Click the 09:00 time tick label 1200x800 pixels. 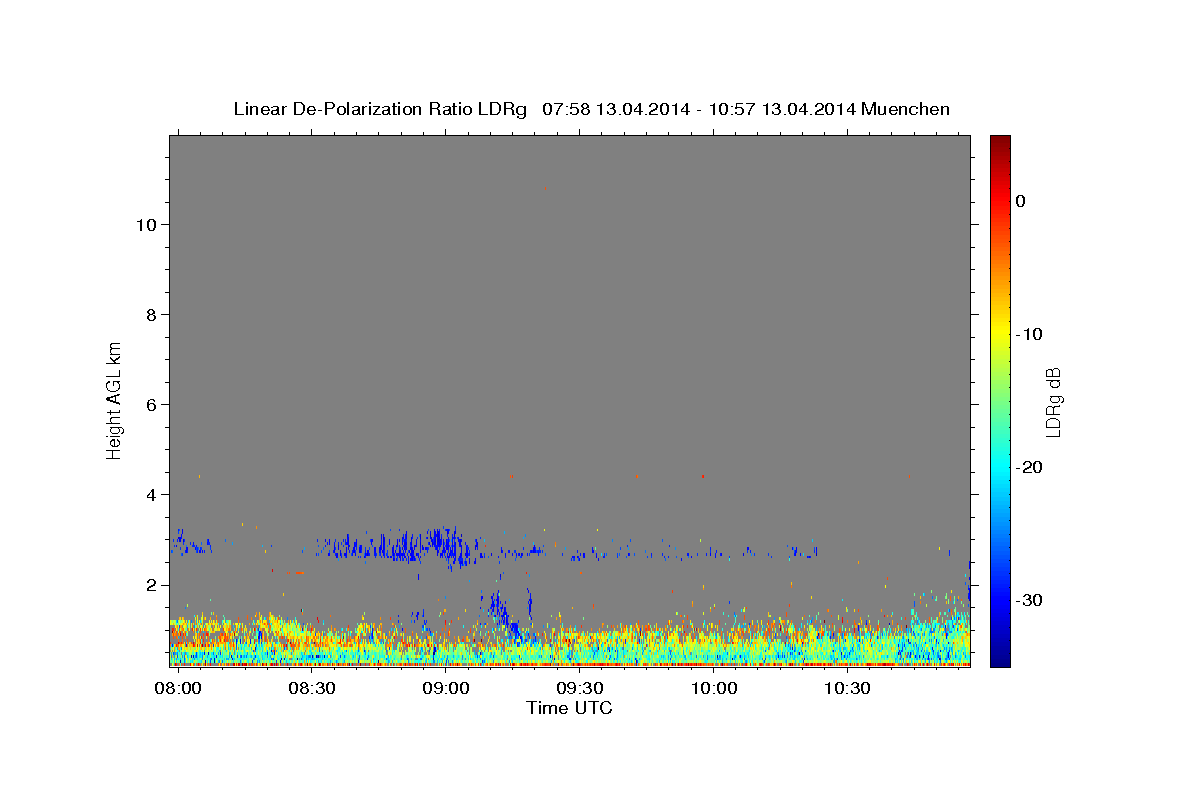point(446,689)
